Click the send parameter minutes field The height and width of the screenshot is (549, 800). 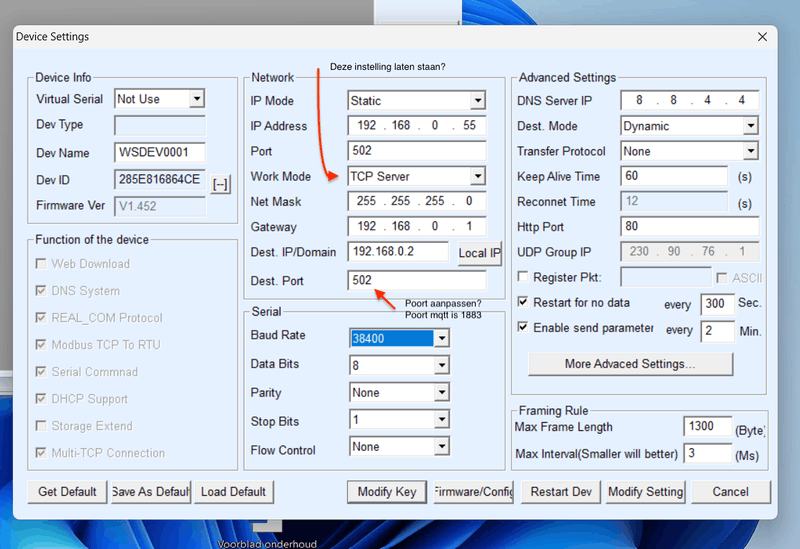tap(717, 331)
